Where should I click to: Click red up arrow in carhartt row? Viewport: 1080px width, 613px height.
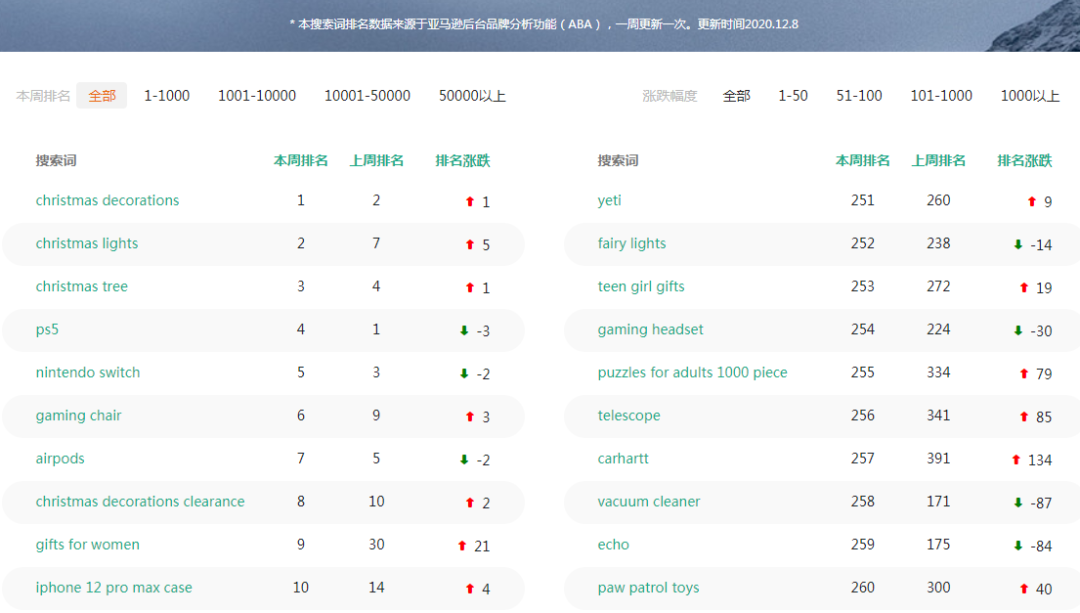point(1016,460)
